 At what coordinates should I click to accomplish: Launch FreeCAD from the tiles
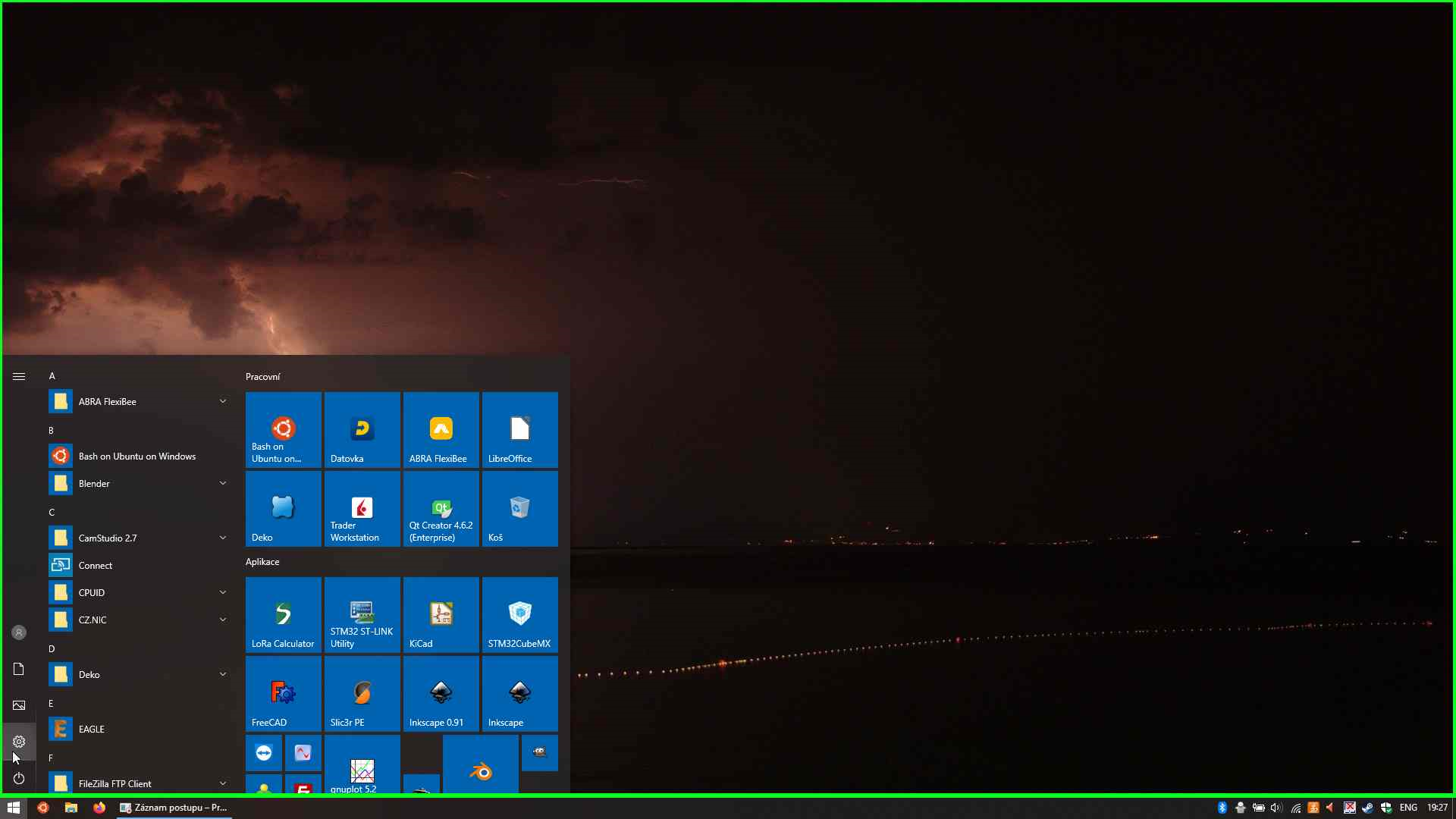(x=283, y=693)
